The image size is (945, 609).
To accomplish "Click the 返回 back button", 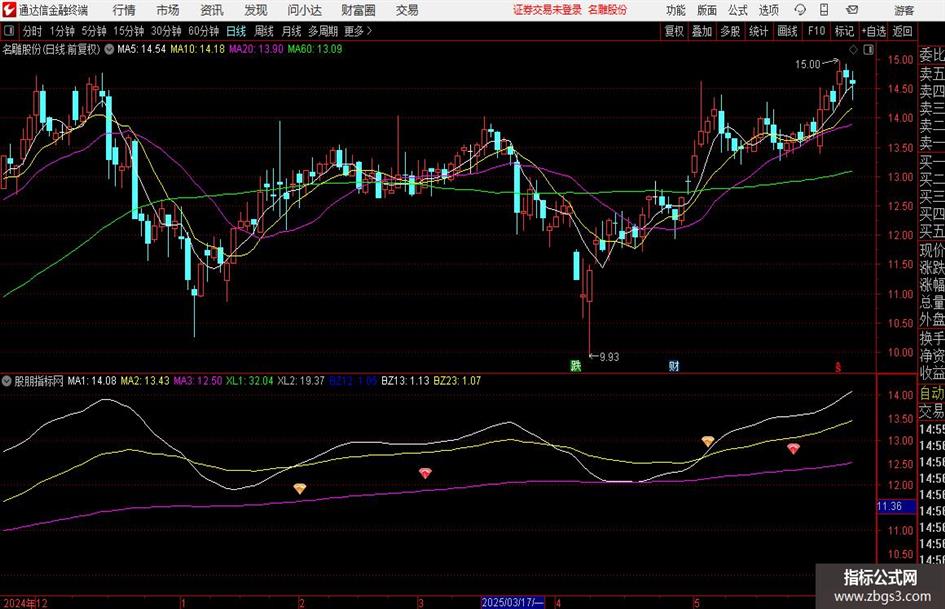I will (902, 31).
